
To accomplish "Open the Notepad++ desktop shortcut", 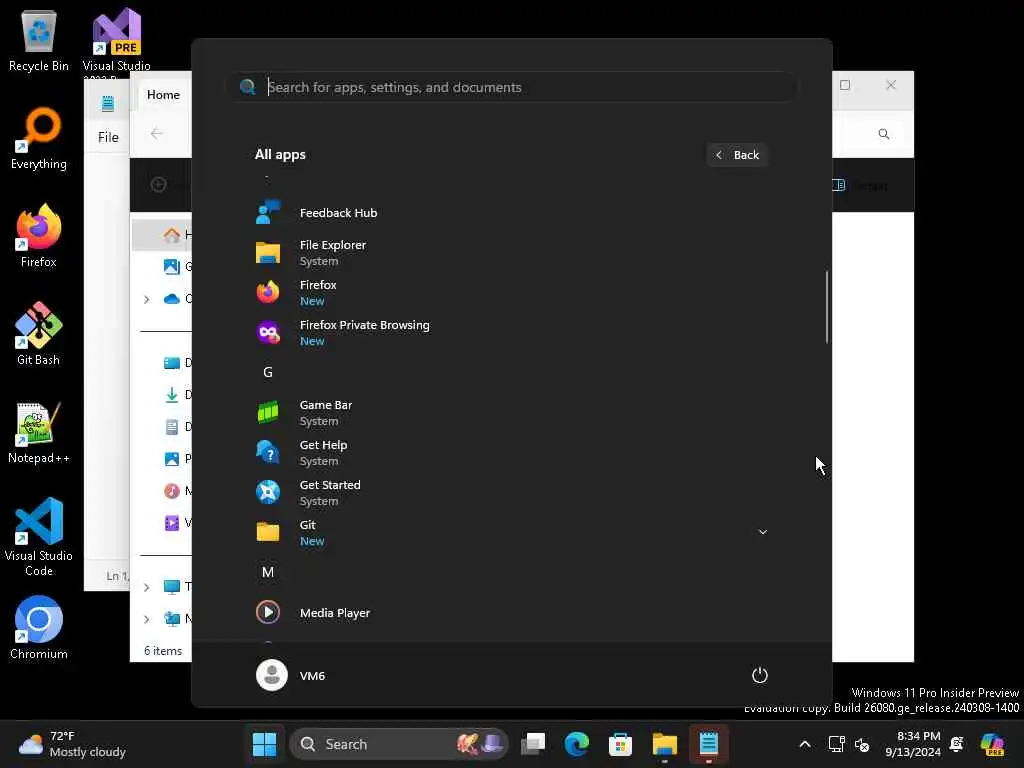I will (39, 432).
